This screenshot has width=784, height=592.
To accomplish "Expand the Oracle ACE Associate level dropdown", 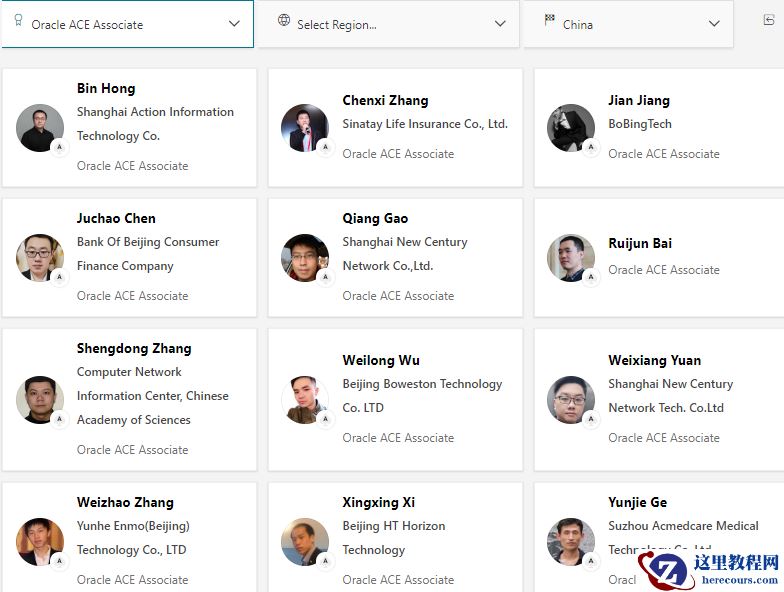I will coord(234,24).
